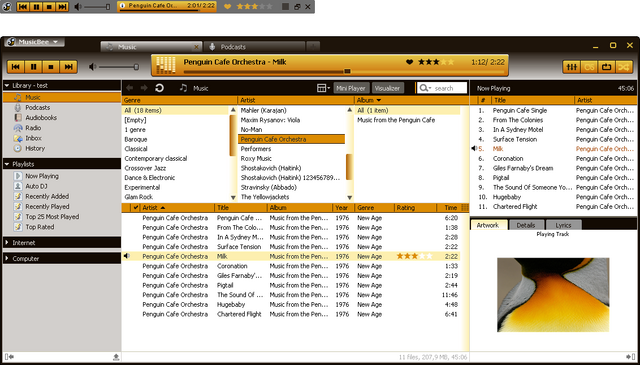Skip to next track in main player
Screen dimensions: 640x365
(69, 67)
